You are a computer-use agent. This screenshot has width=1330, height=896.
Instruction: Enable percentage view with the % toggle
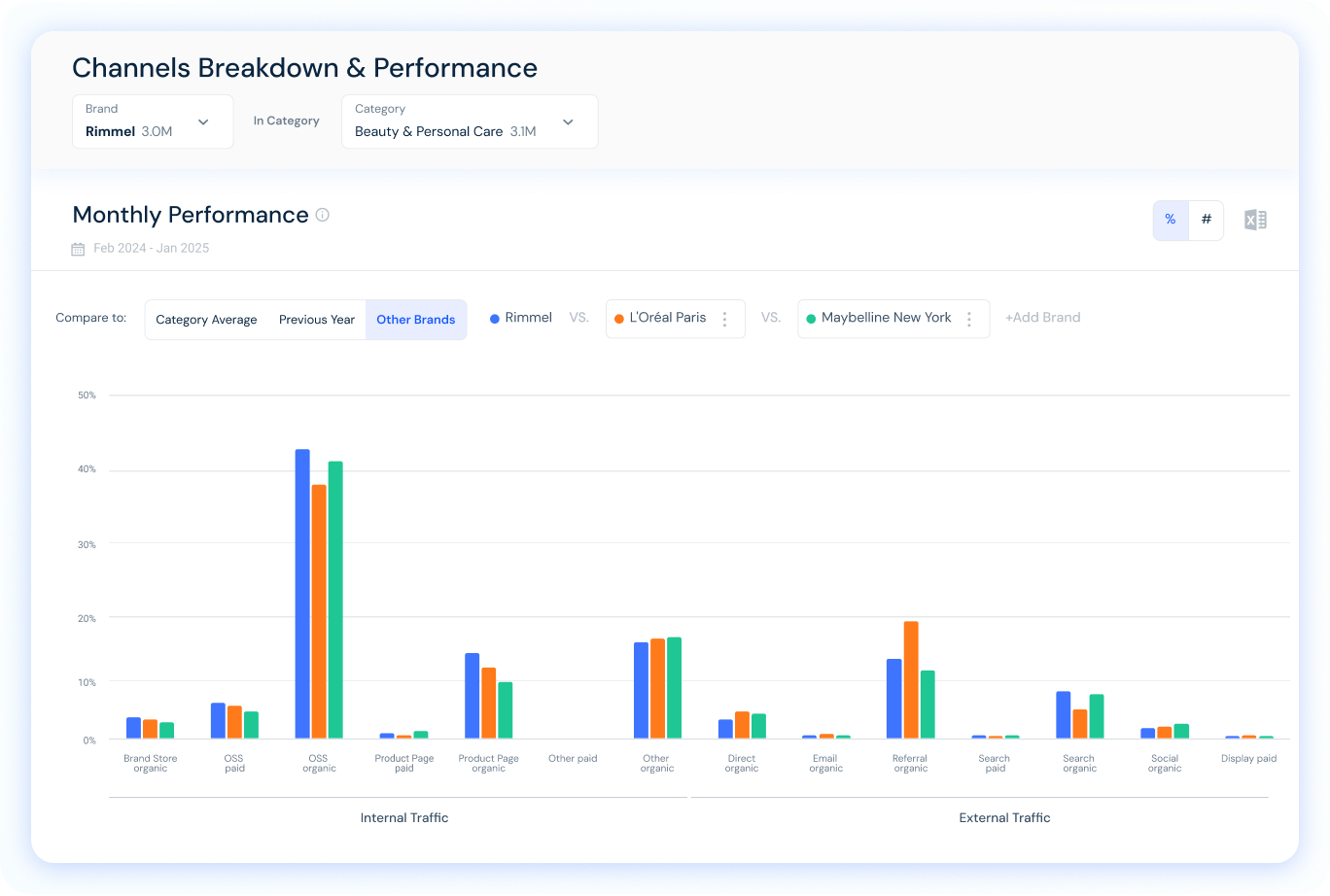1170,220
